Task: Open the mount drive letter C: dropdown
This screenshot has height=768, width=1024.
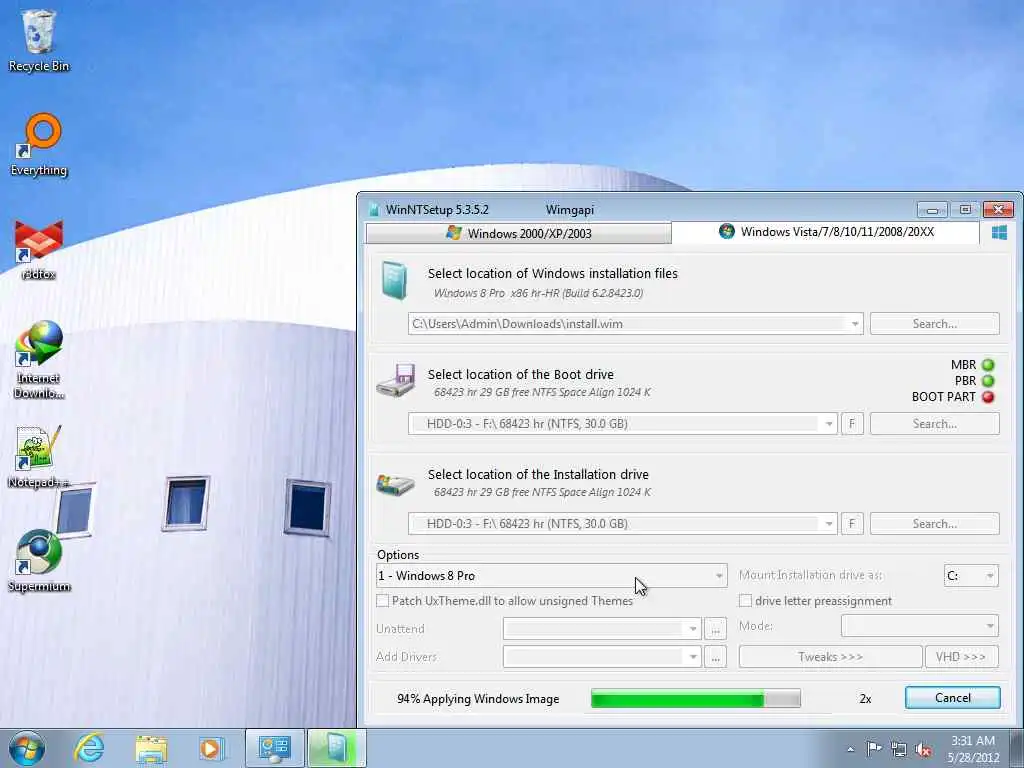Action: (971, 575)
